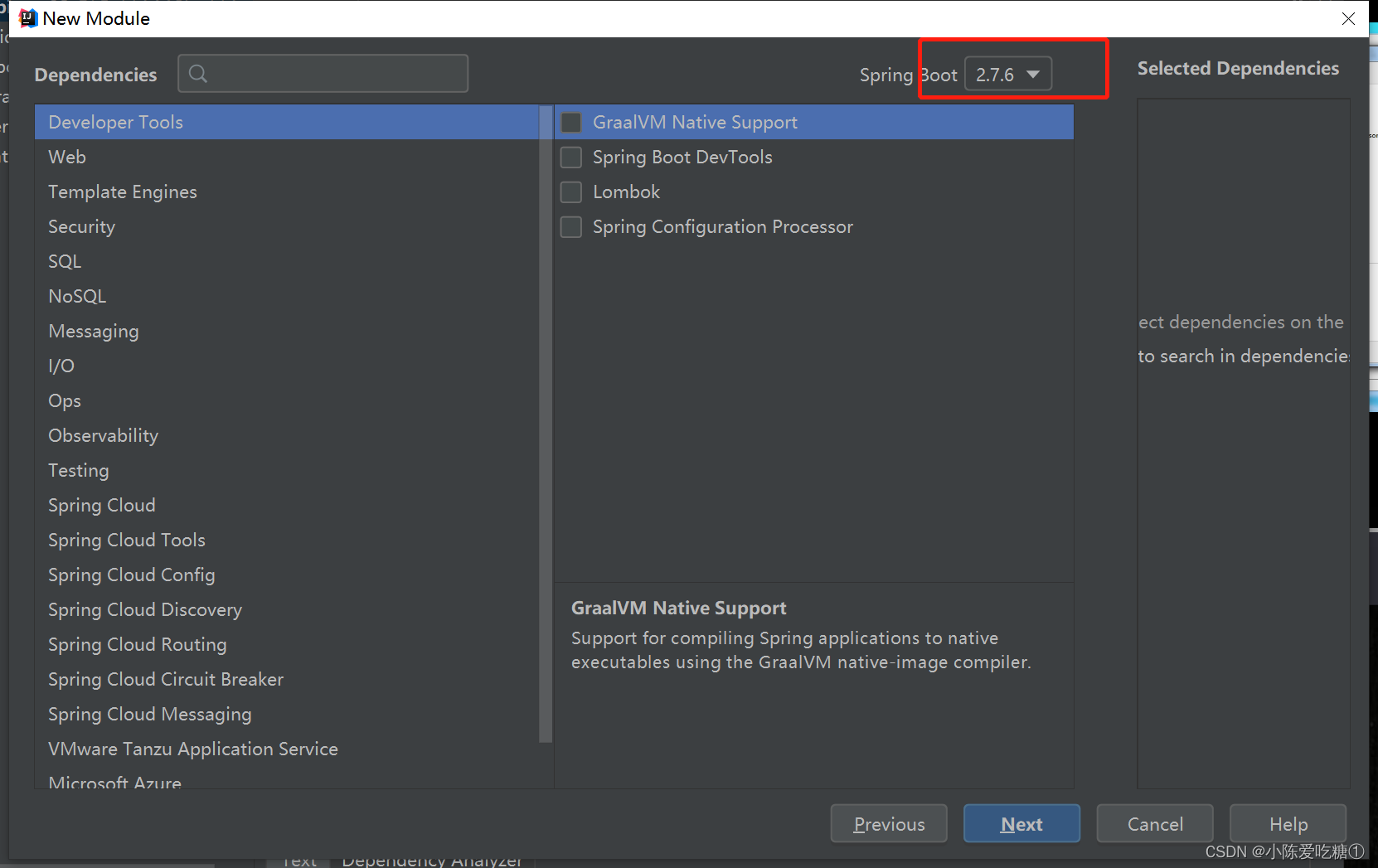Click the categories list scrollbar
Viewport: 1378px width, 868px height.
point(546,423)
